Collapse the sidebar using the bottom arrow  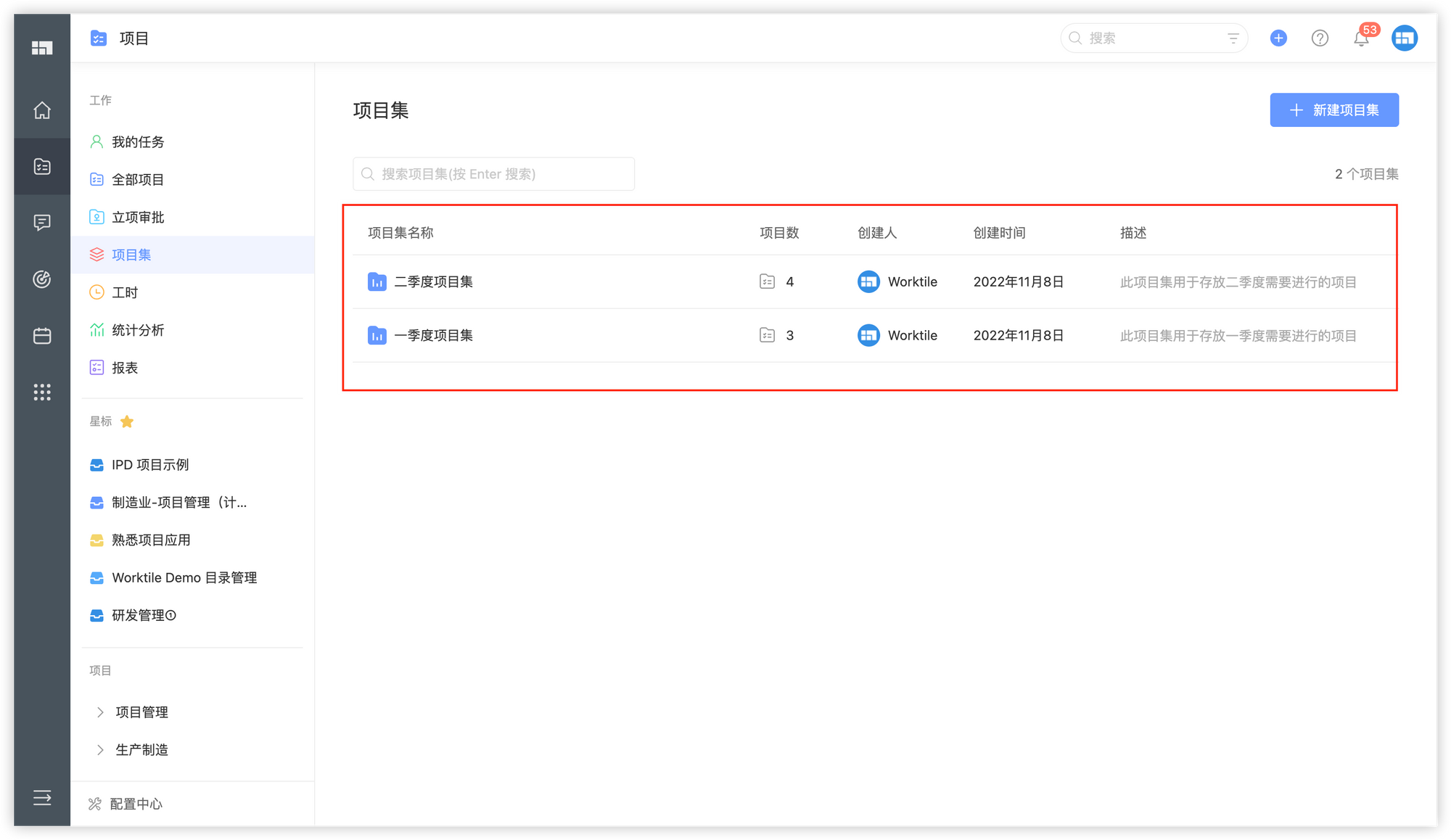(41, 798)
